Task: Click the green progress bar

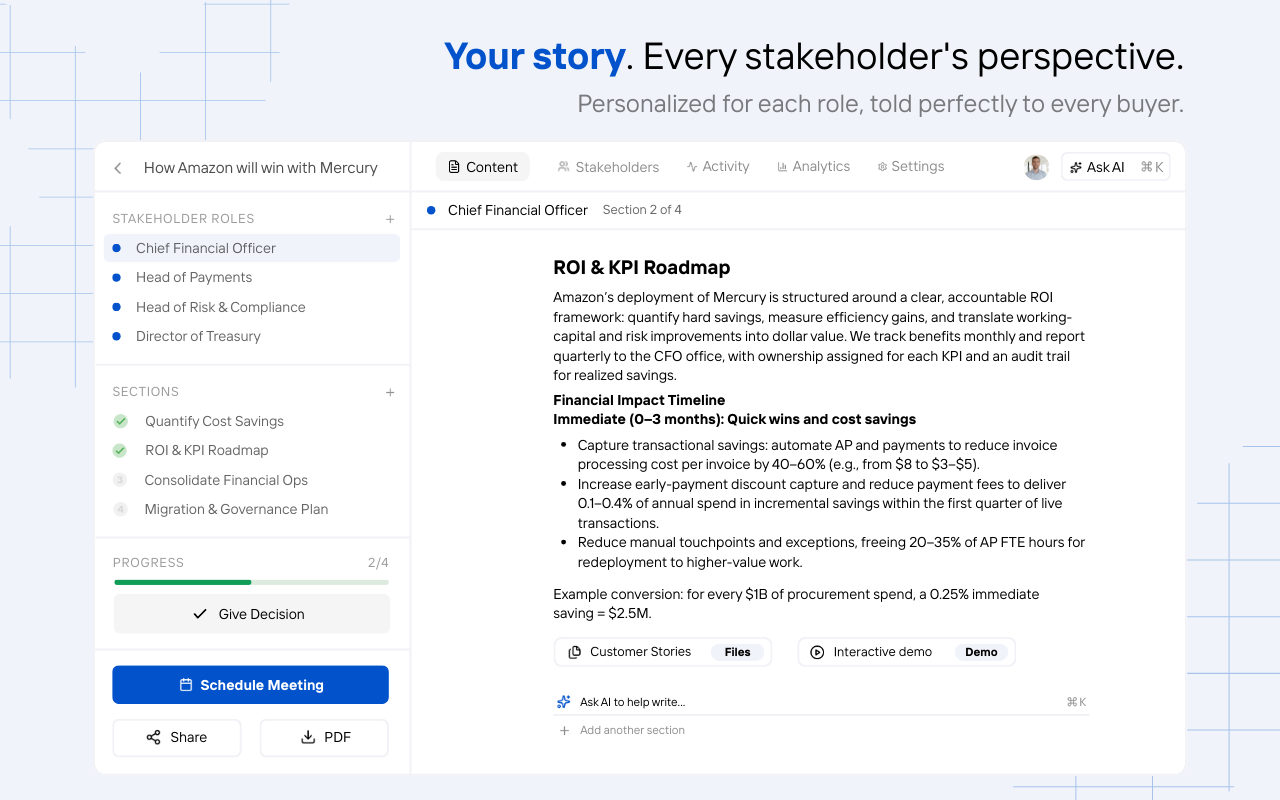Action: [x=182, y=582]
